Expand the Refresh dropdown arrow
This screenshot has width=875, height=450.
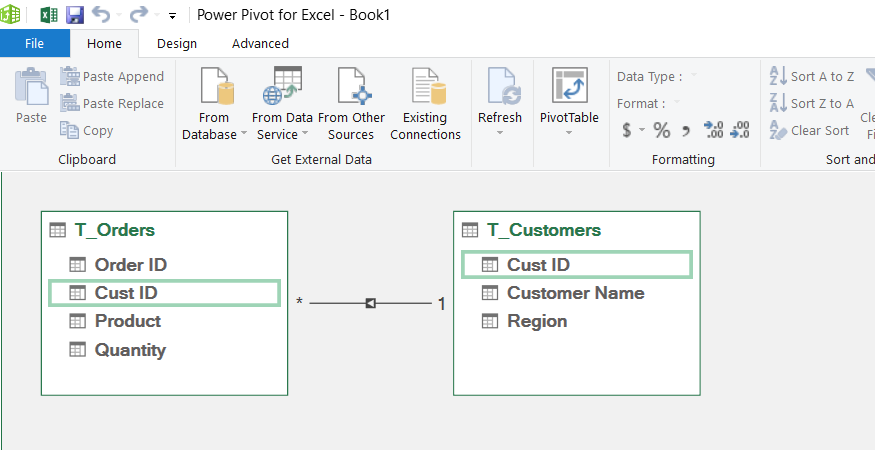(500, 133)
